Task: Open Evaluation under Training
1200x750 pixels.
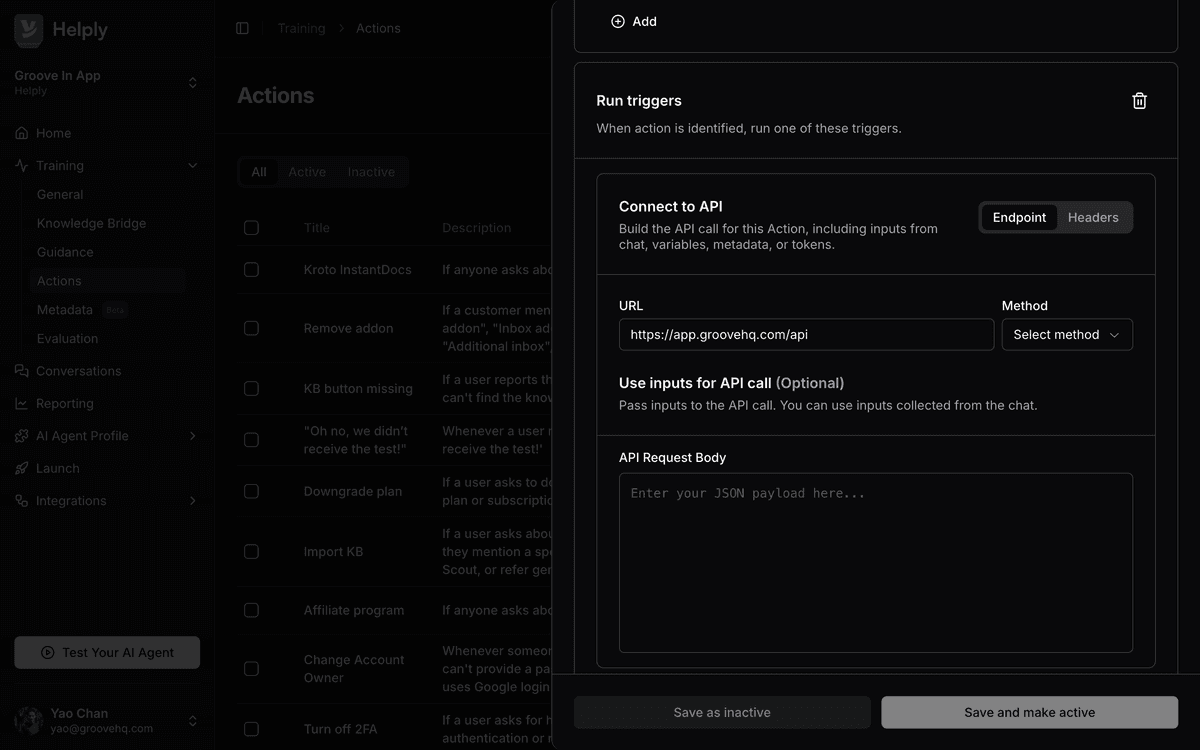Action: 67,339
